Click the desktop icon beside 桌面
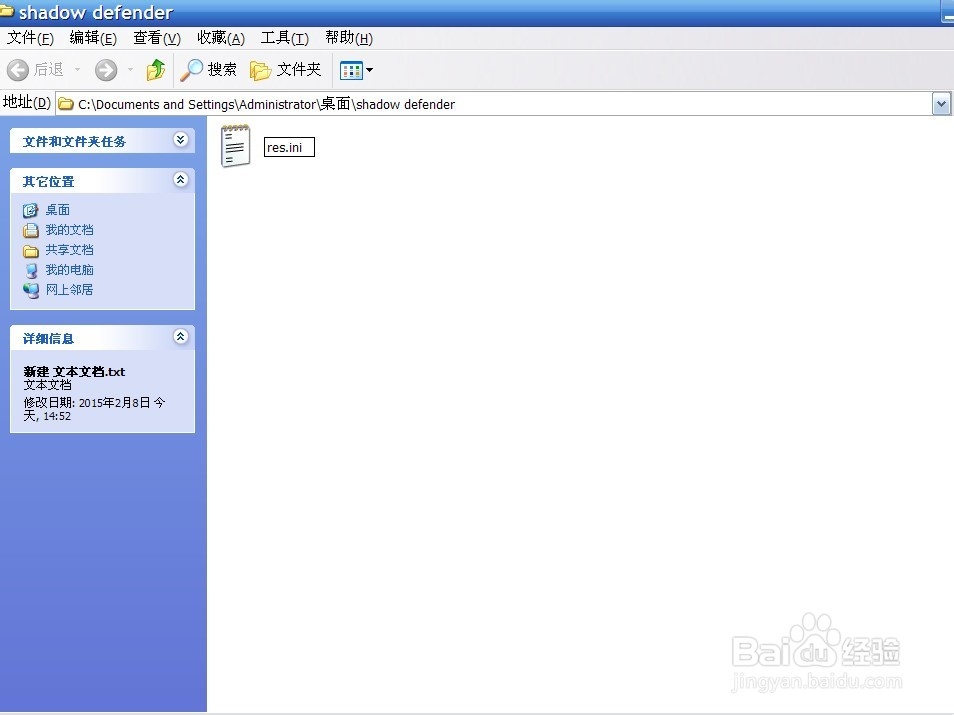Image resolution: width=954 pixels, height=715 pixels. (x=30, y=211)
